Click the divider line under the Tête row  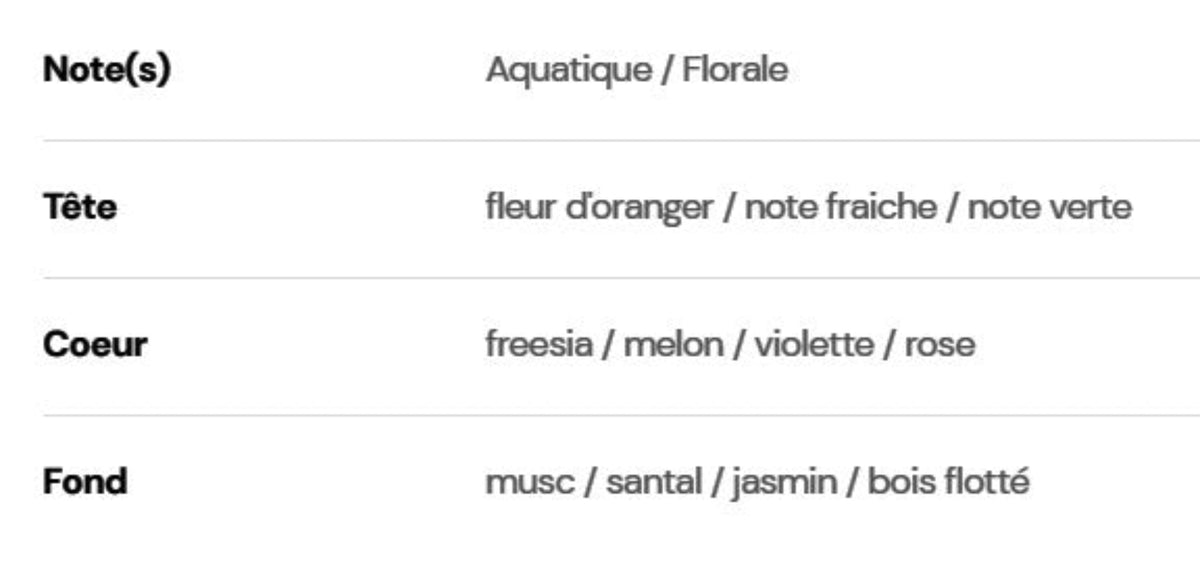pos(621,278)
